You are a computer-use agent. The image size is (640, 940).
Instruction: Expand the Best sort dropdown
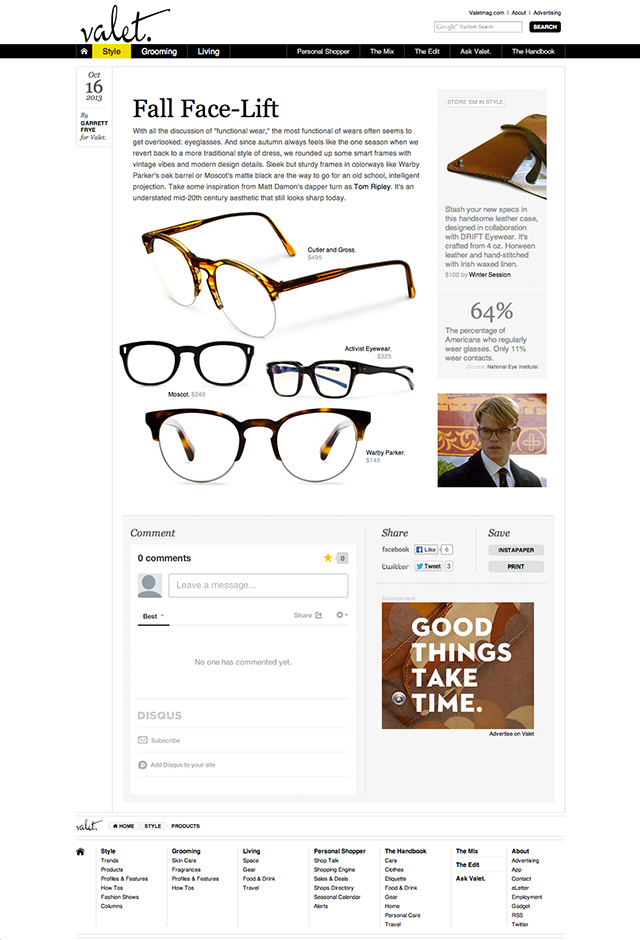(153, 616)
